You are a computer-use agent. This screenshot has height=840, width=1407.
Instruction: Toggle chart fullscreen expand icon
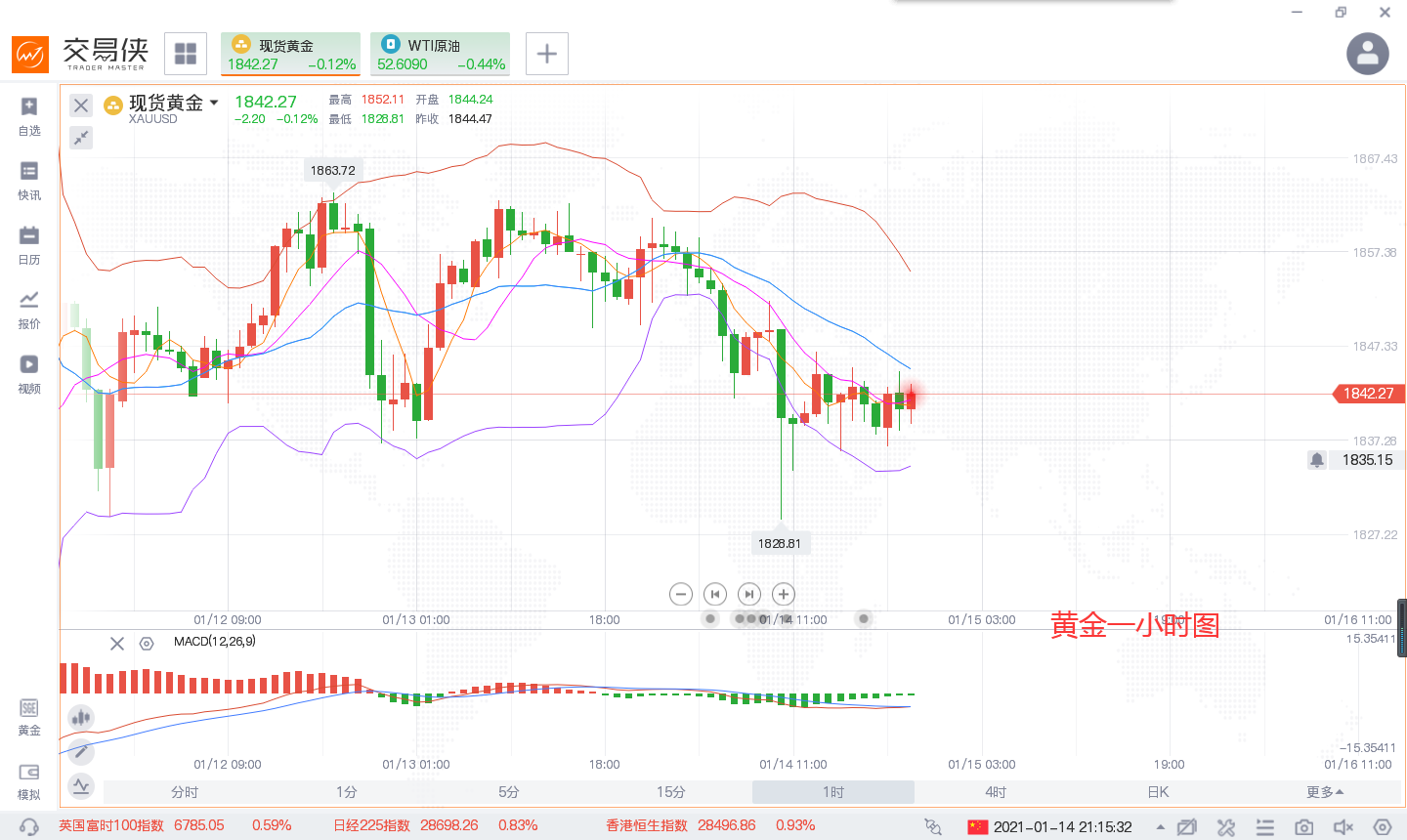coord(81,138)
